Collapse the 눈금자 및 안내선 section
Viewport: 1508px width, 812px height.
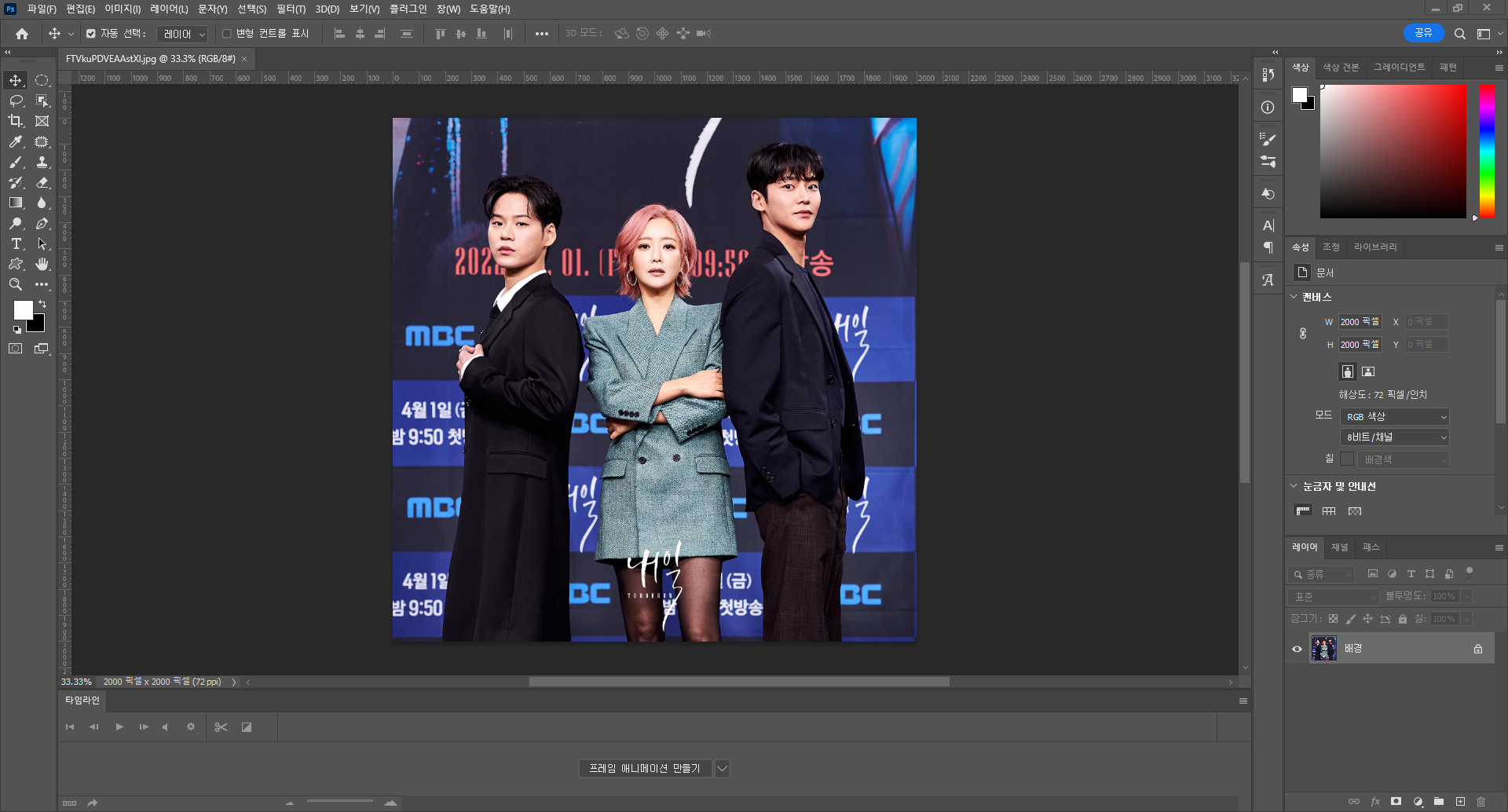1294,486
